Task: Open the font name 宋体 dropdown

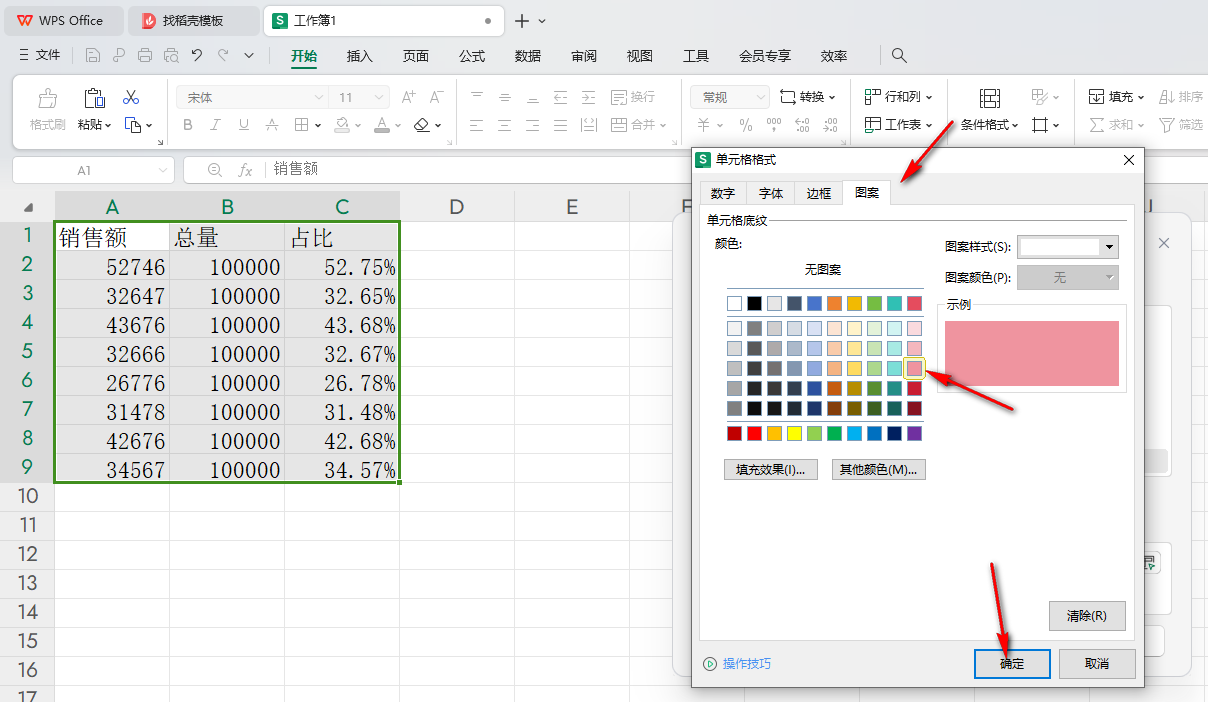Action: pyautogui.click(x=319, y=97)
